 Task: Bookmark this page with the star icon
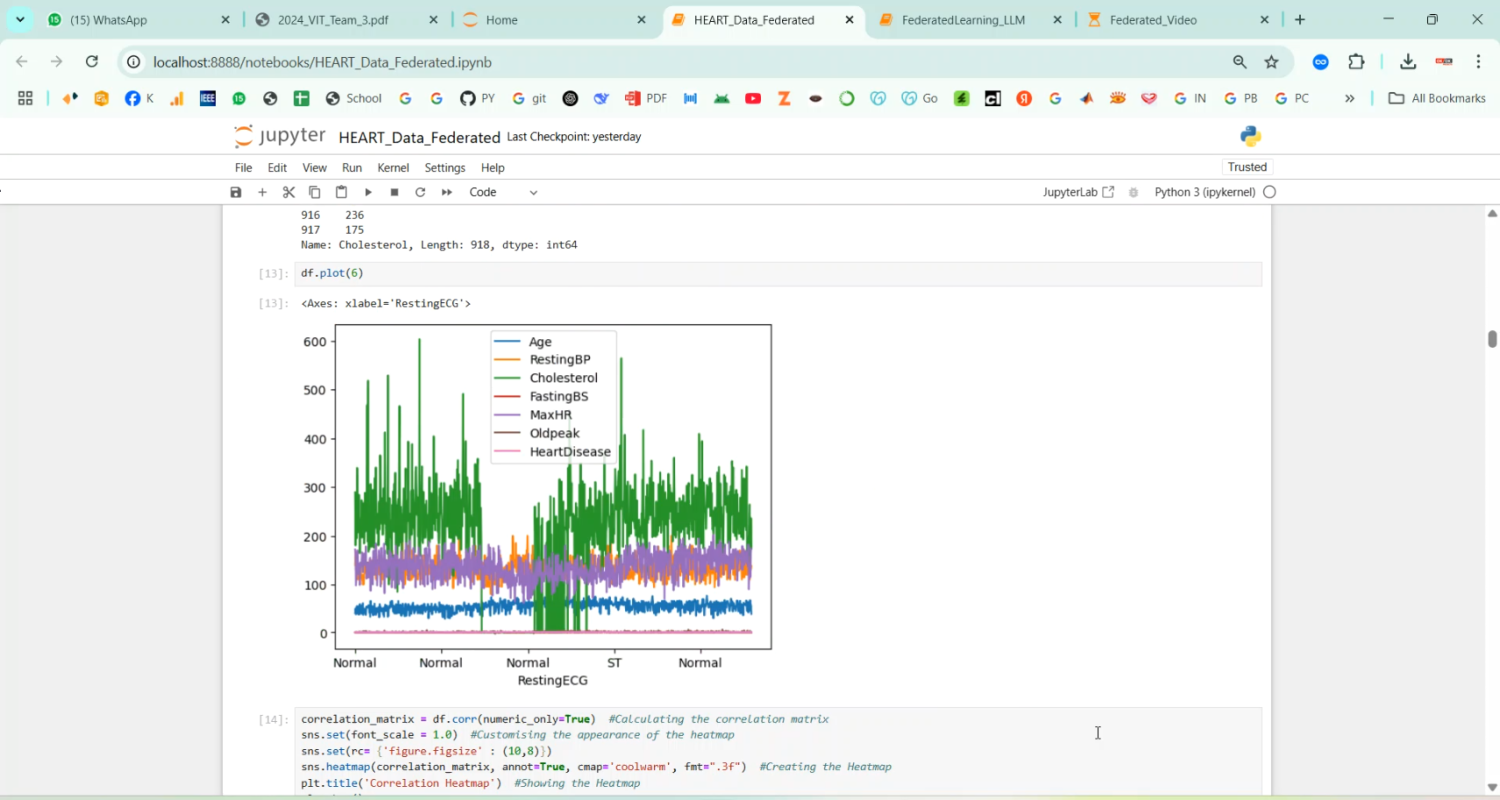click(1271, 62)
